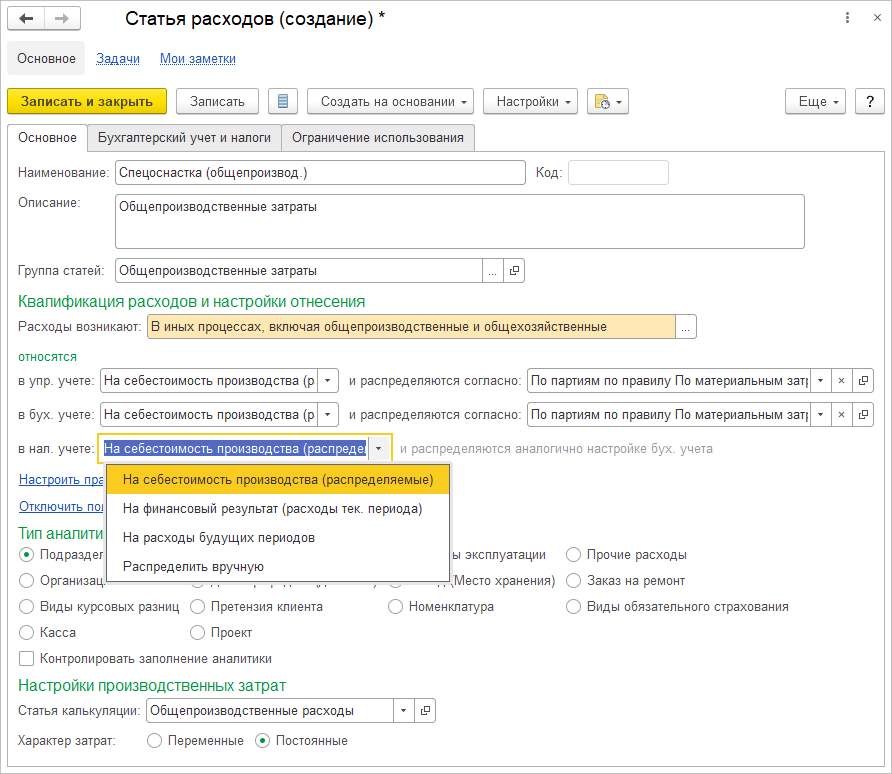Open the Статья калькуляции item form icon
Viewport: 892px width, 774px height.
pos(426,711)
